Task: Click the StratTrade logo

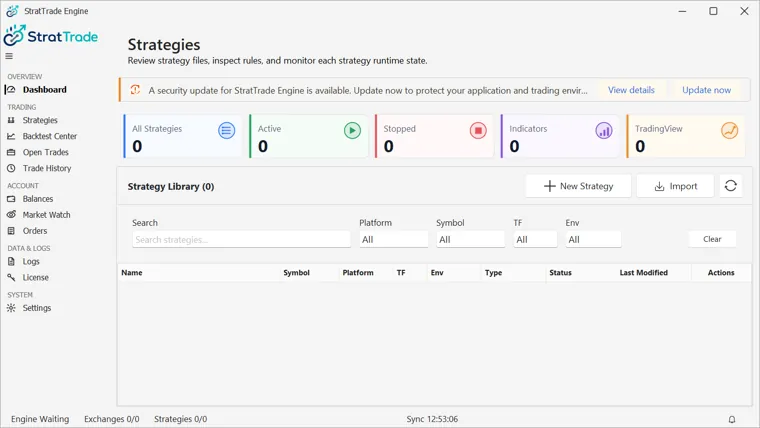Action: tap(51, 36)
